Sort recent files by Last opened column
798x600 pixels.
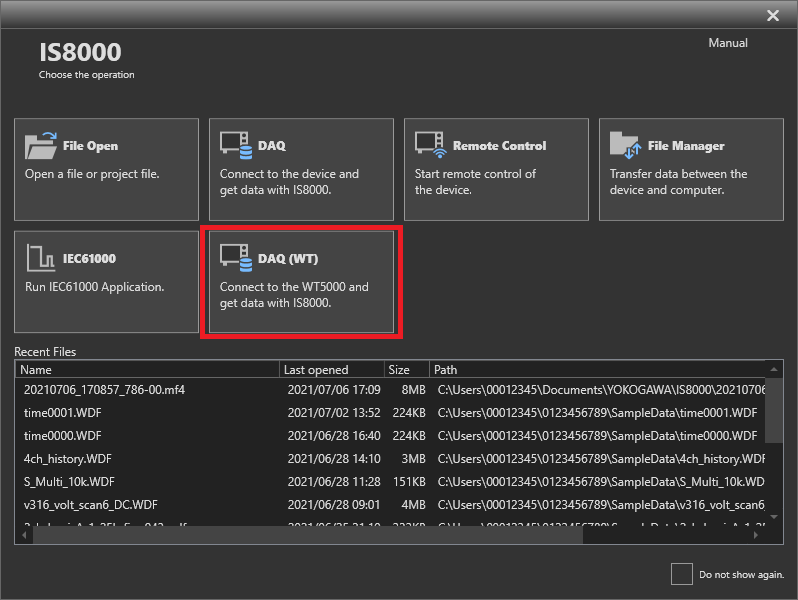(x=331, y=370)
